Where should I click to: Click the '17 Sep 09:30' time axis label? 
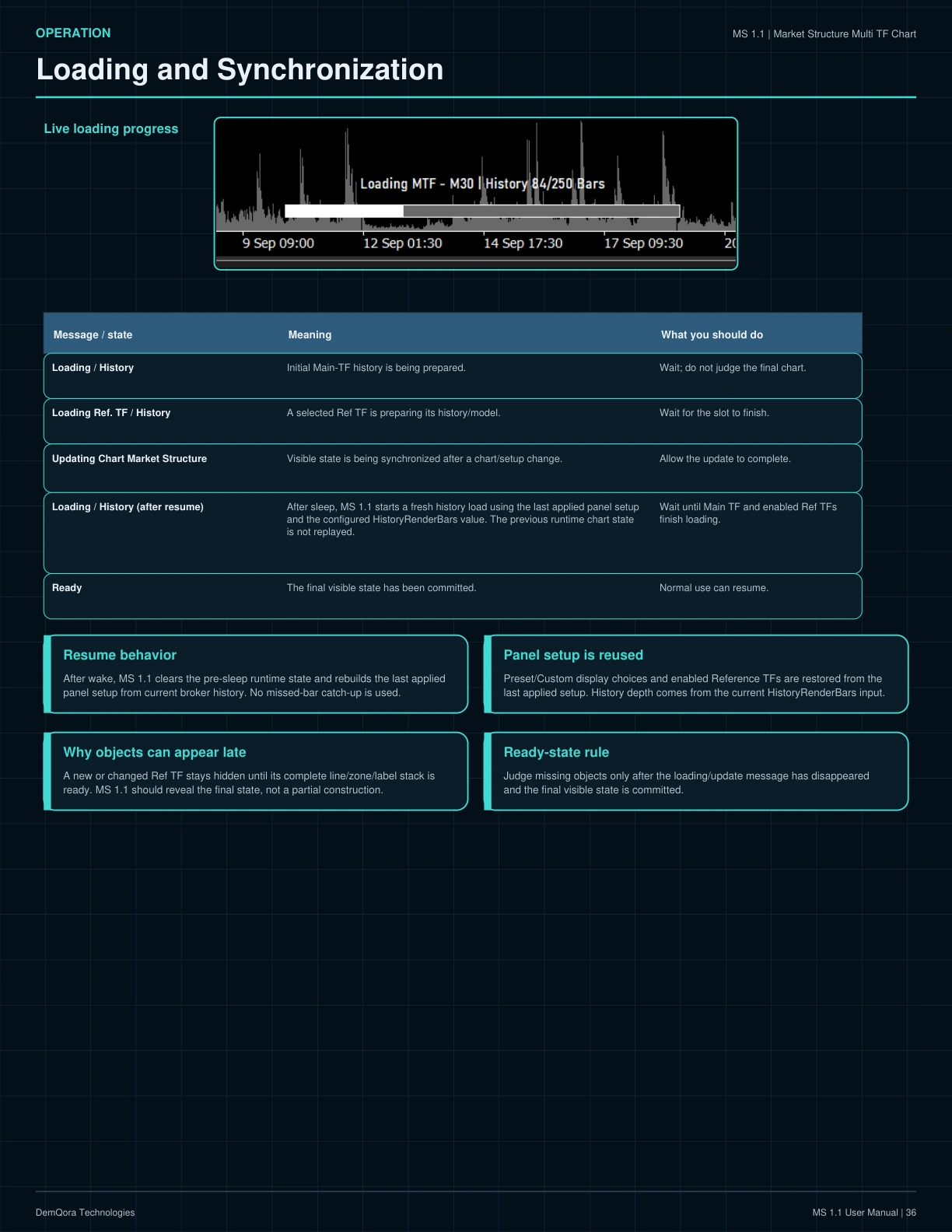click(643, 243)
